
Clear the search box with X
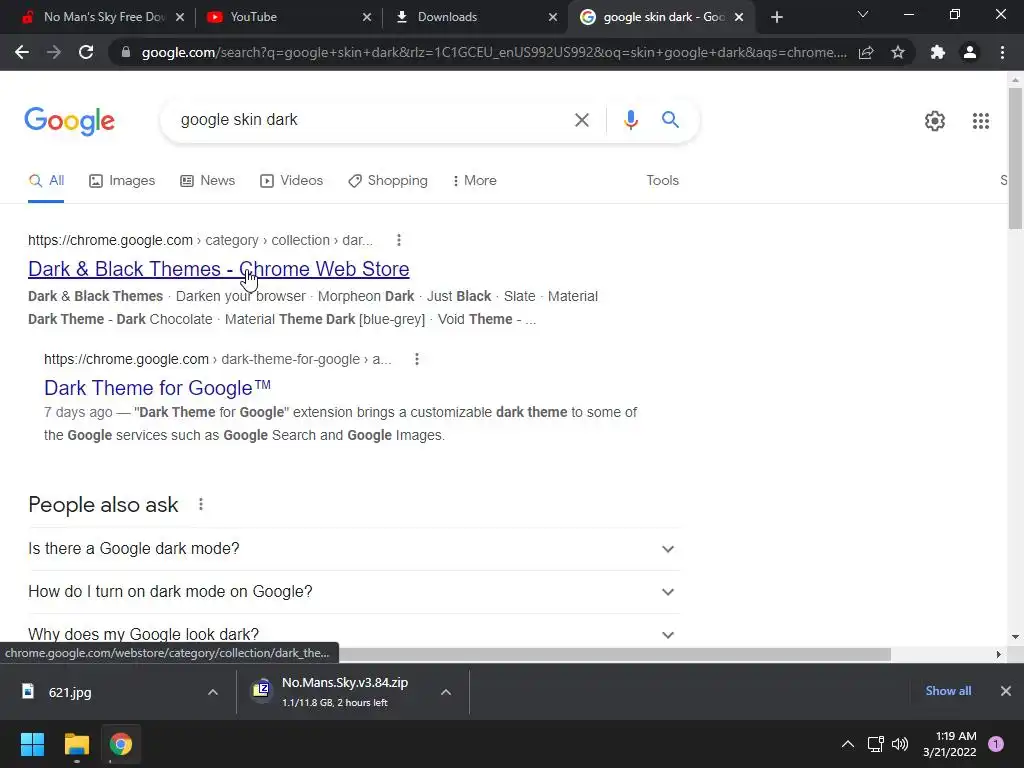pos(581,120)
